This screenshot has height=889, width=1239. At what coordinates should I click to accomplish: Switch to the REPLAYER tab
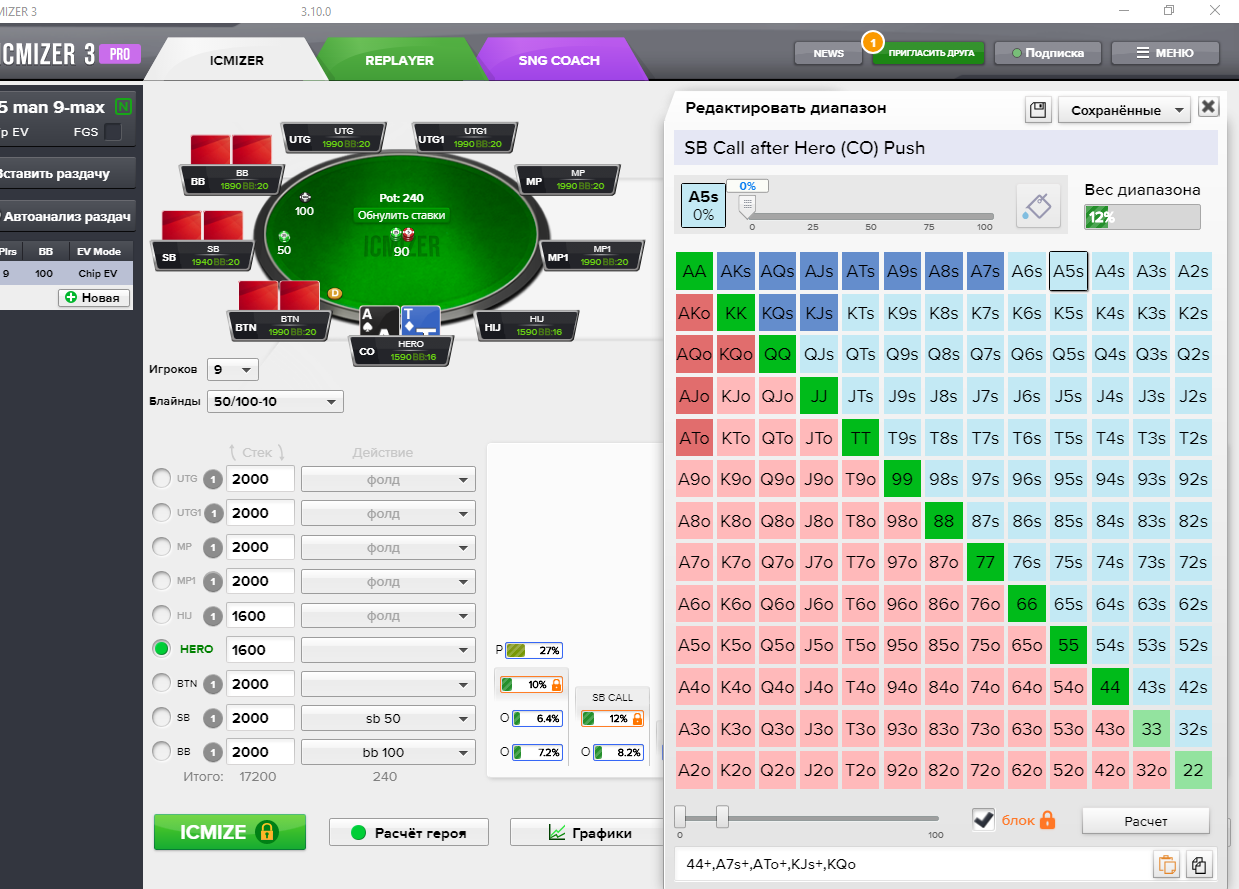point(399,60)
